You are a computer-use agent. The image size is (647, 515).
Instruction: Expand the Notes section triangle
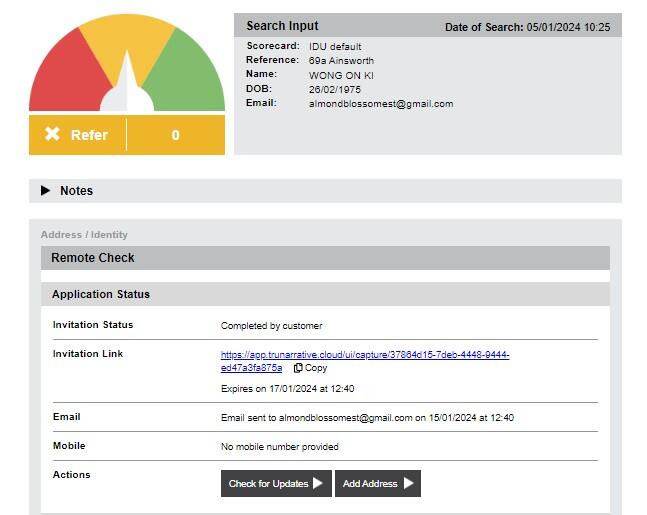click(x=45, y=191)
